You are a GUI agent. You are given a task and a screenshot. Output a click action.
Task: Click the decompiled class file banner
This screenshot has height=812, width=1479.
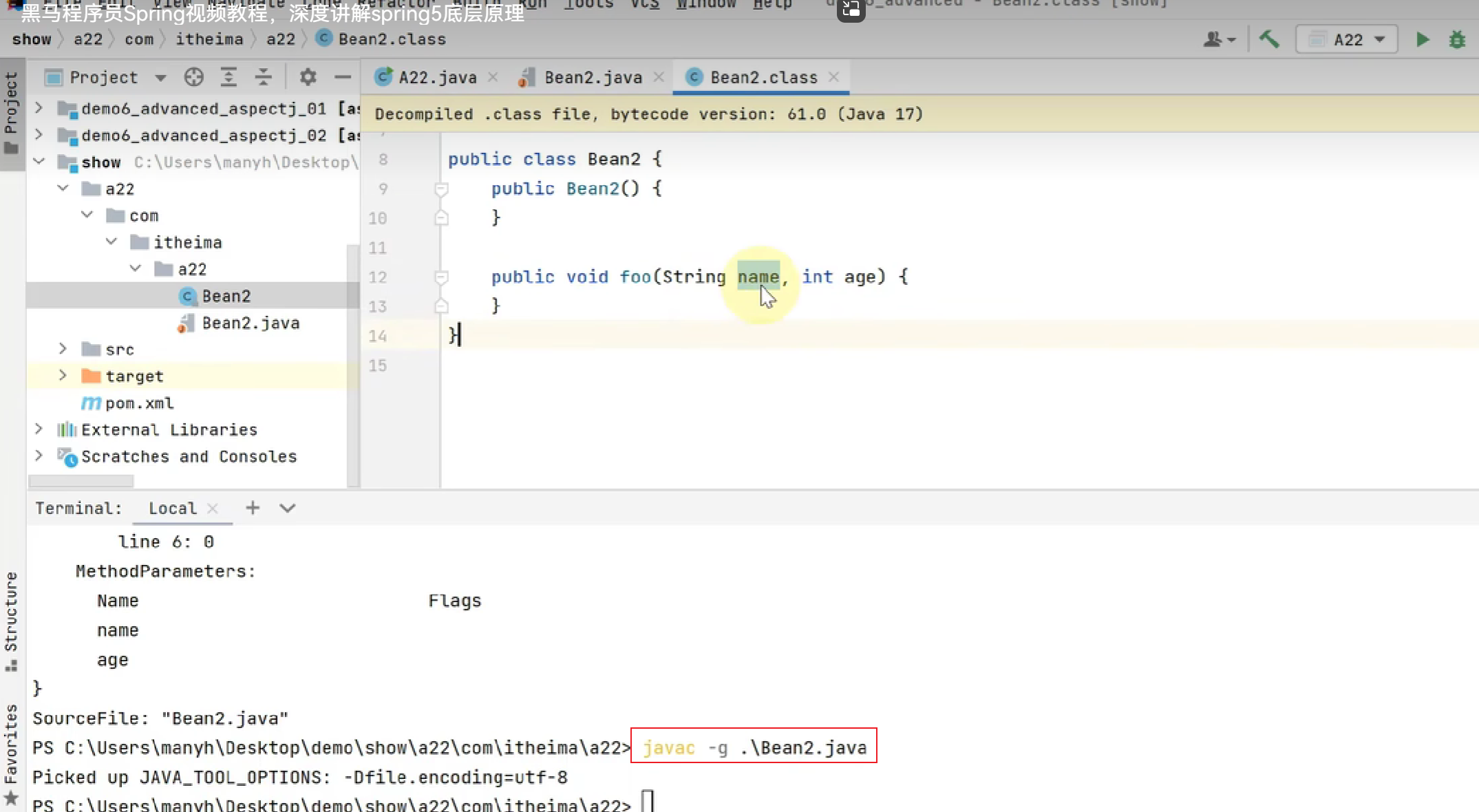920,114
